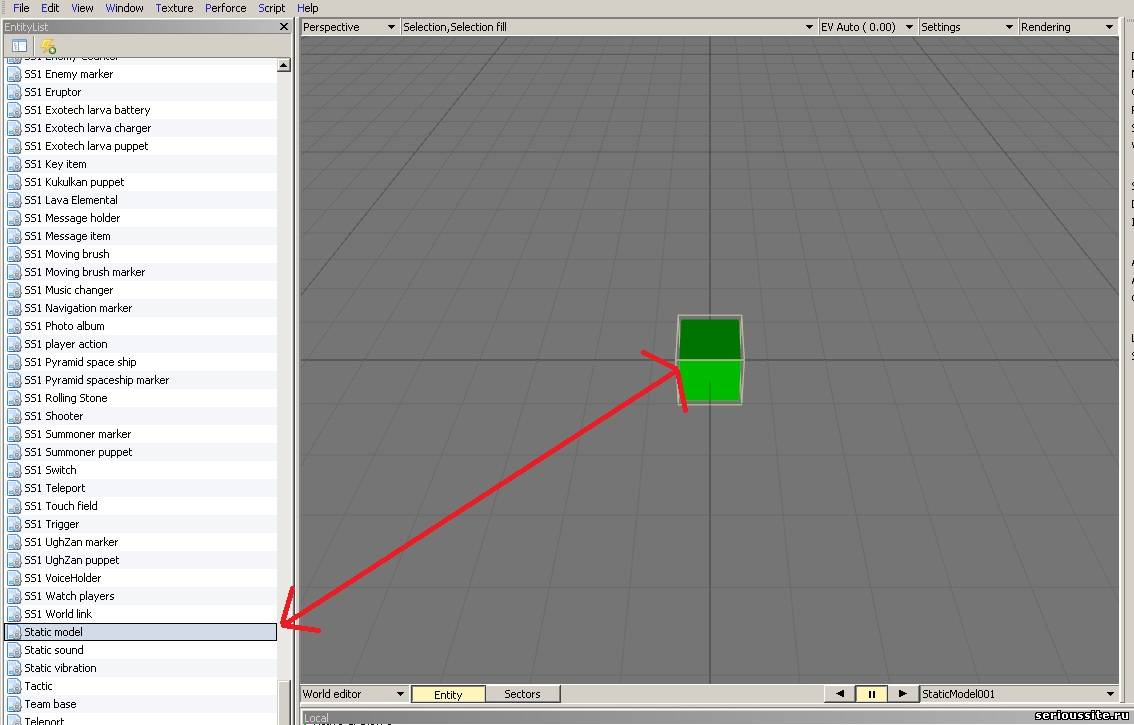Click the icon beside SS1 Shooter

pyautogui.click(x=14, y=416)
